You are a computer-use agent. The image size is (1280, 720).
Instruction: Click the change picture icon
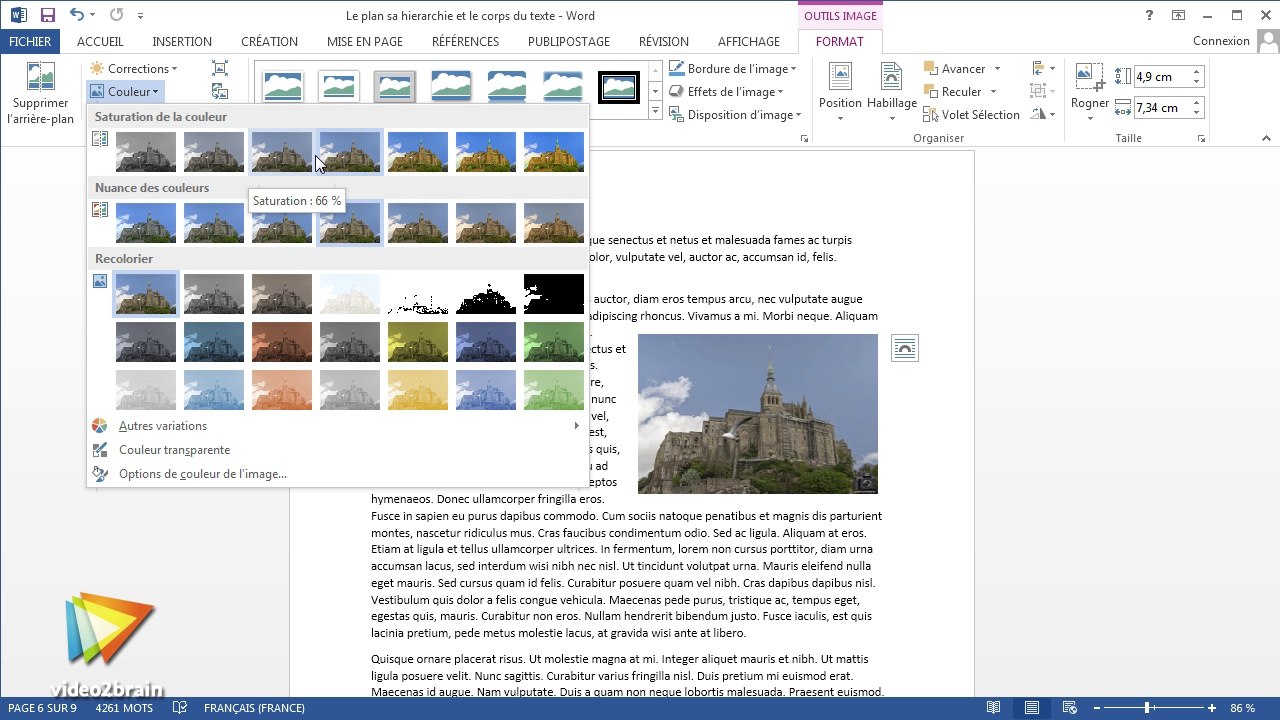(220, 91)
